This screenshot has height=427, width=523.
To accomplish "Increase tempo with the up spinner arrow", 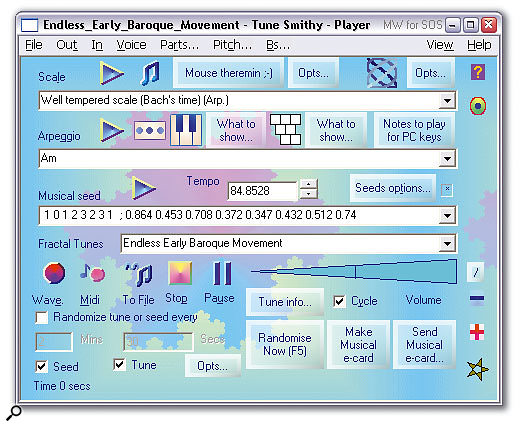I will click(309, 184).
